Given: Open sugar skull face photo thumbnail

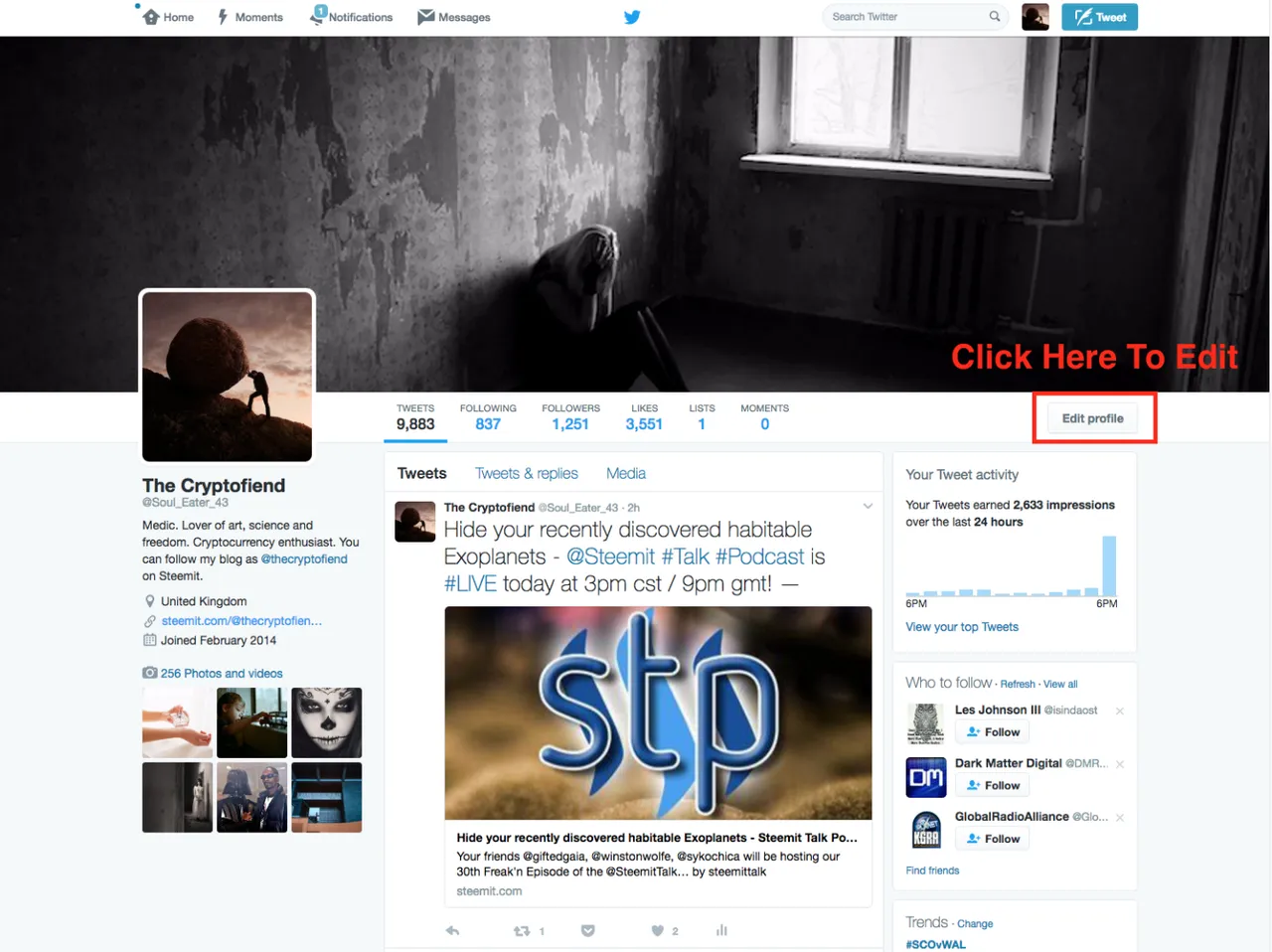Looking at the screenshot, I should coord(327,722).
